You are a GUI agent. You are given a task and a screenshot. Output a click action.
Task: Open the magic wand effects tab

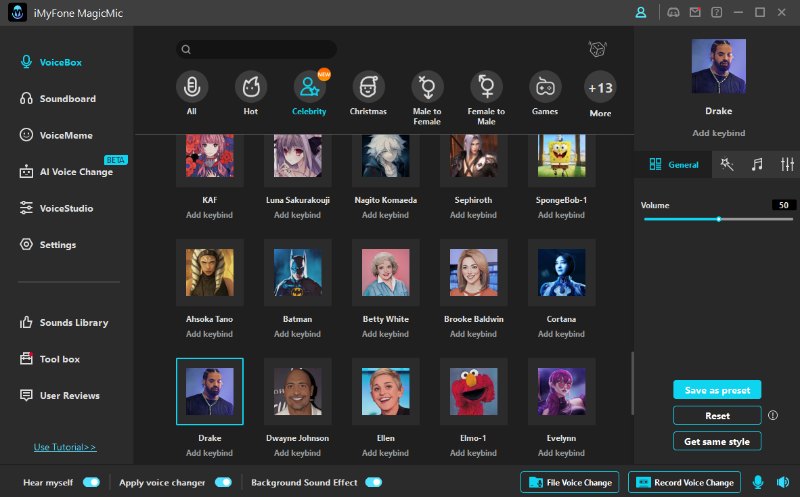tap(727, 164)
